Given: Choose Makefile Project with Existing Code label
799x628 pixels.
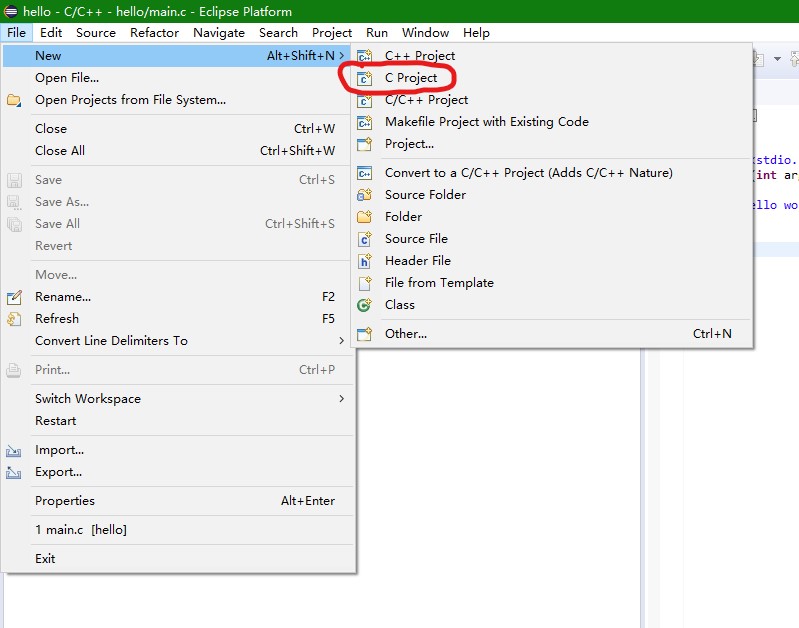Looking at the screenshot, I should coord(487,122).
